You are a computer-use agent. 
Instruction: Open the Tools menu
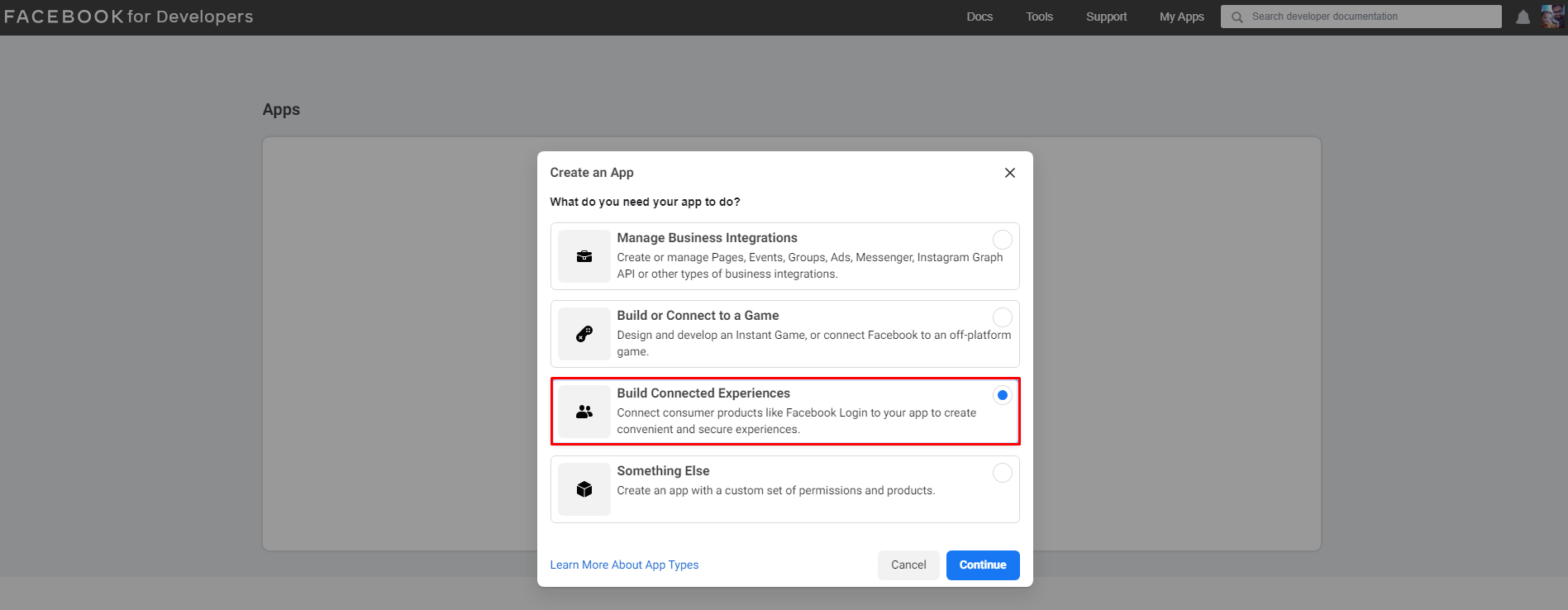pos(1039,17)
